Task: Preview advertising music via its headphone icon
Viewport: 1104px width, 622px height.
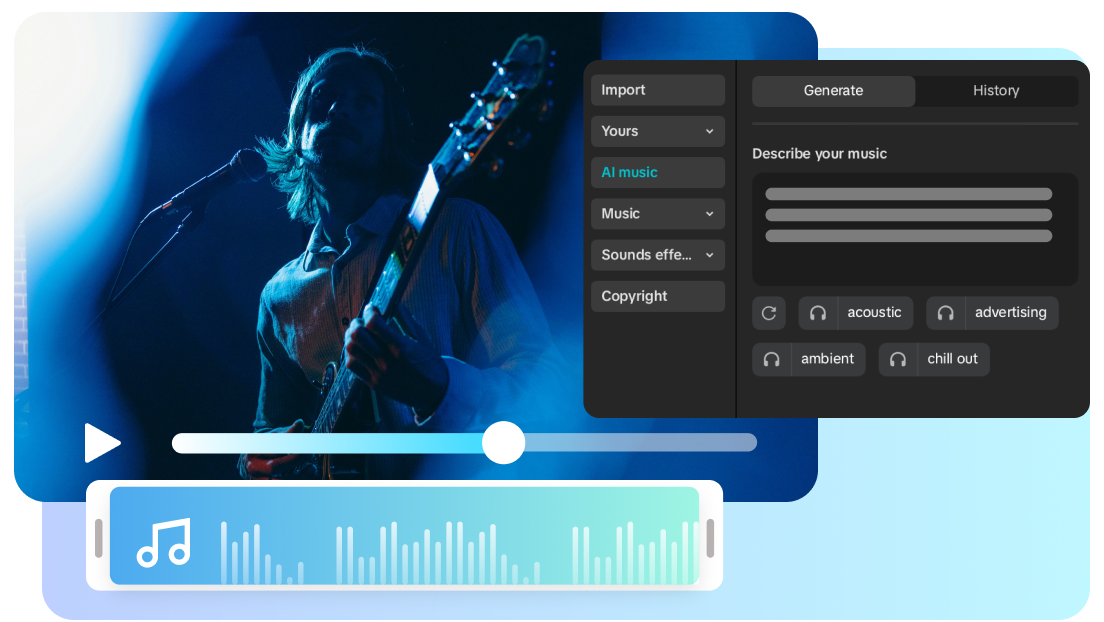Action: click(945, 313)
